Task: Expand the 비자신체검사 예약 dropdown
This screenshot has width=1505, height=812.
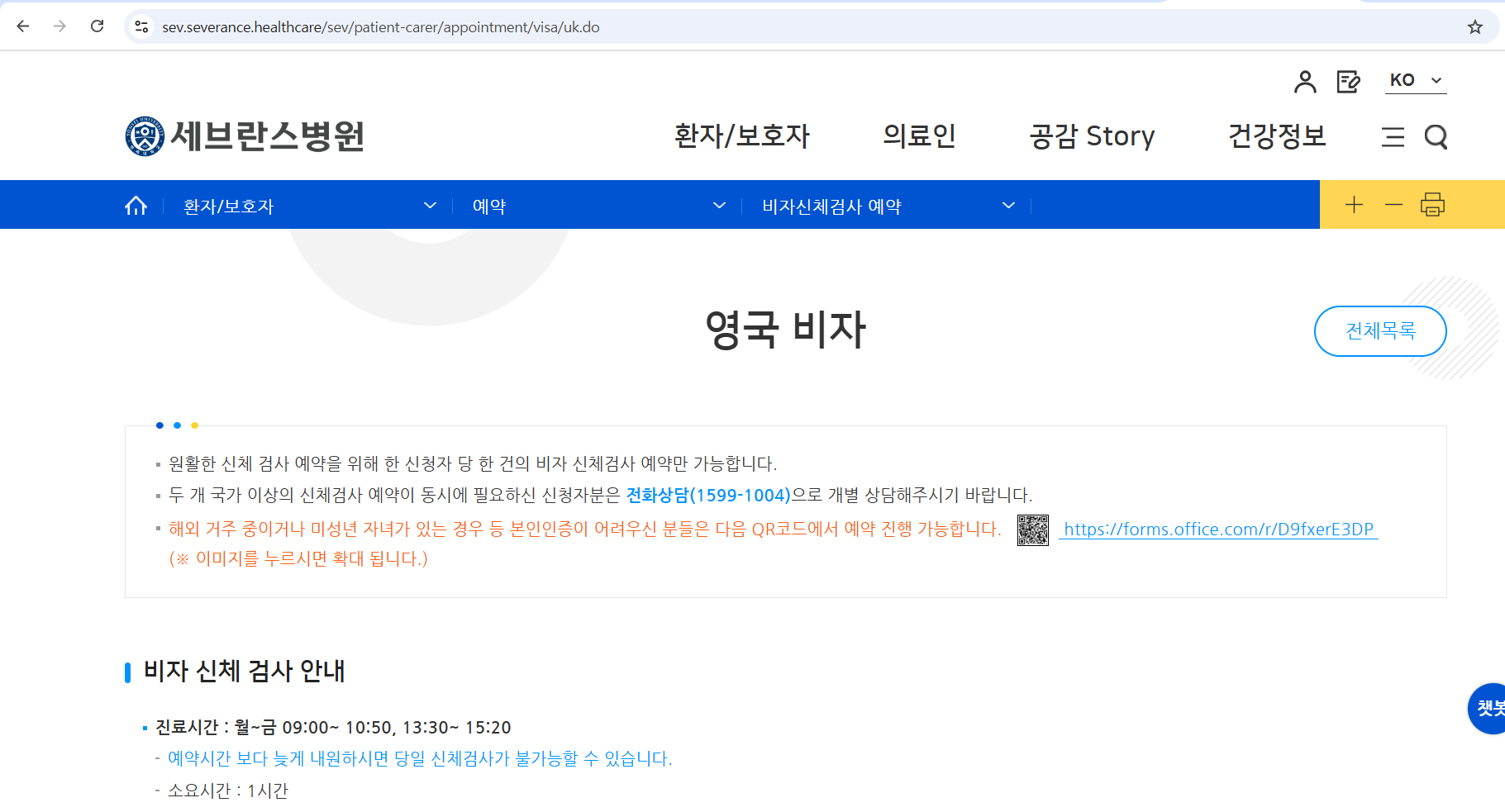Action: click(1007, 204)
